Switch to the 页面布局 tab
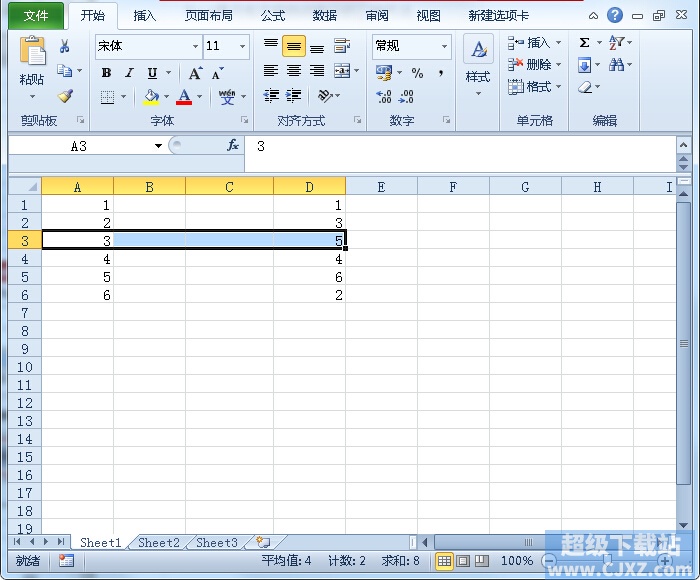Image resolution: width=700 pixels, height=580 pixels. coord(209,16)
